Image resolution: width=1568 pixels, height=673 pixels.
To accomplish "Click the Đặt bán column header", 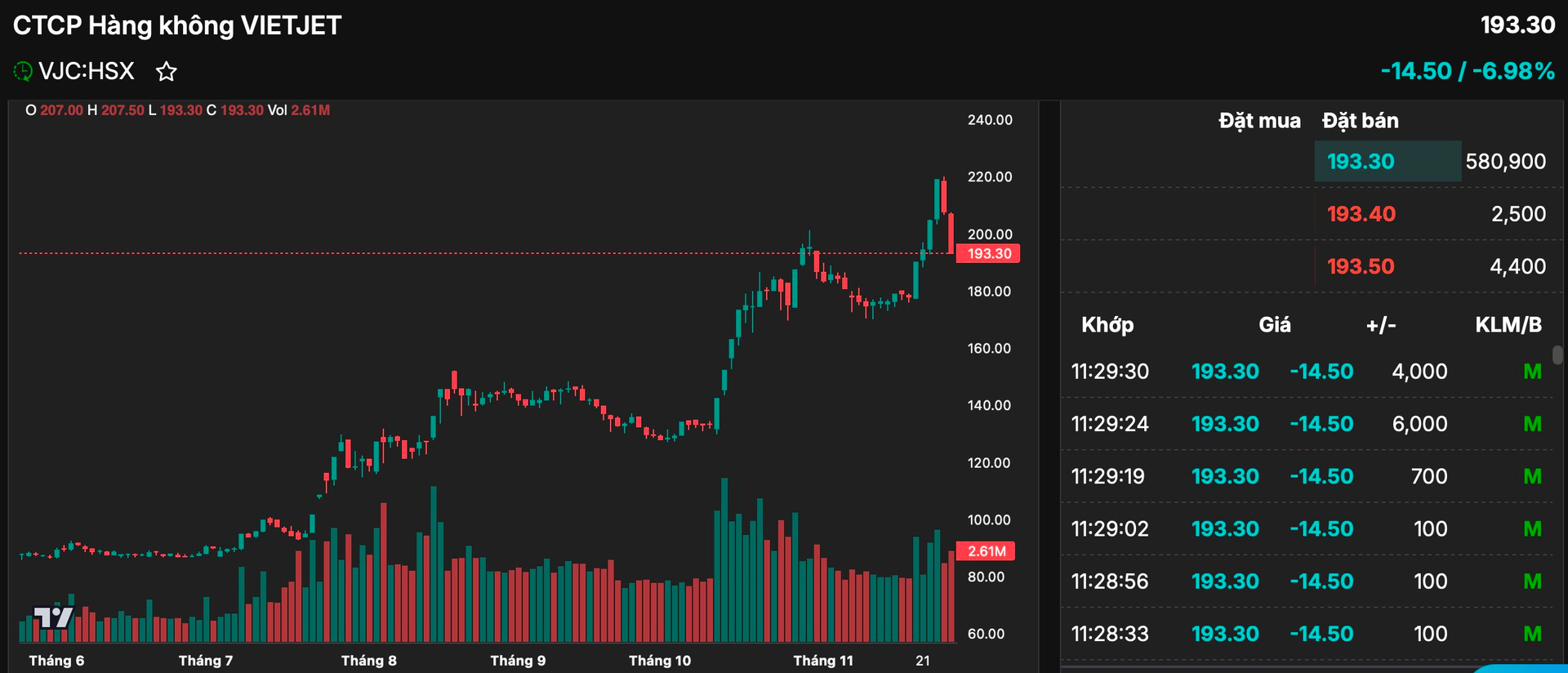I will point(1360,121).
